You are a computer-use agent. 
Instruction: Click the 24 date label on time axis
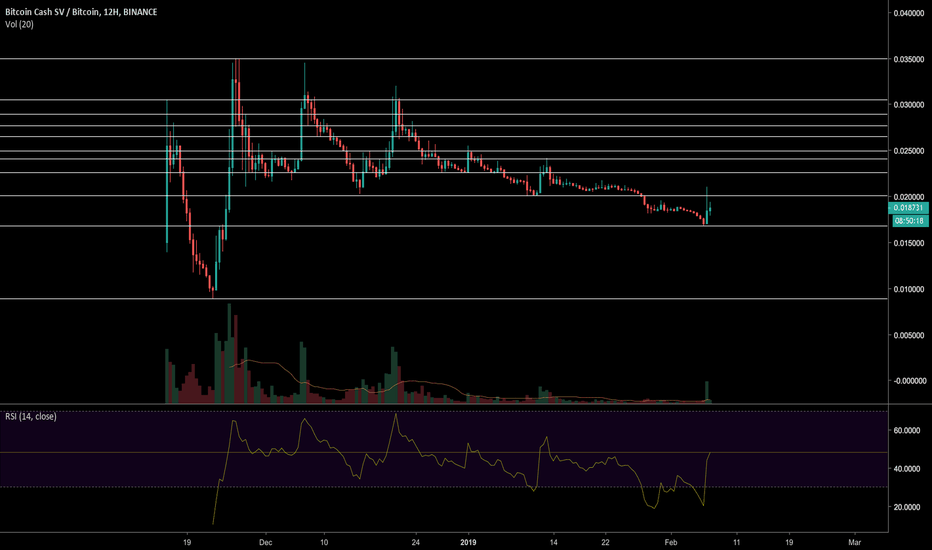click(x=415, y=542)
